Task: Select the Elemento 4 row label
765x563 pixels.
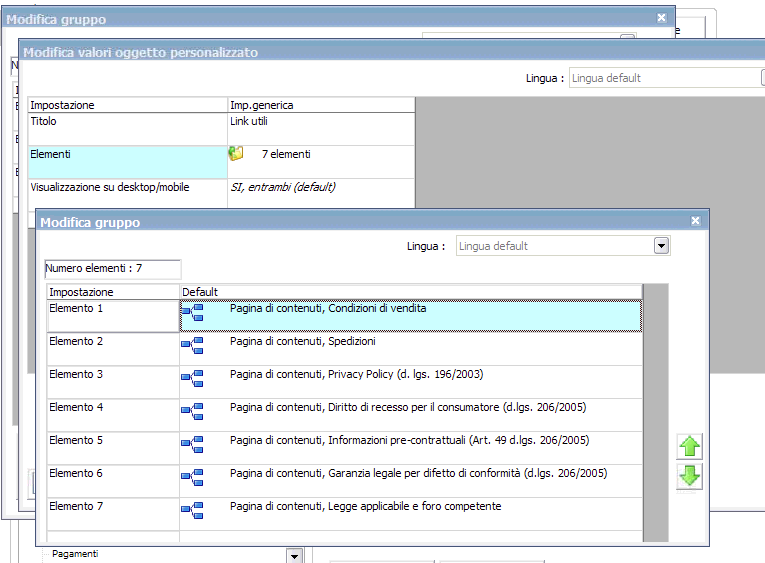Action: coord(76,408)
